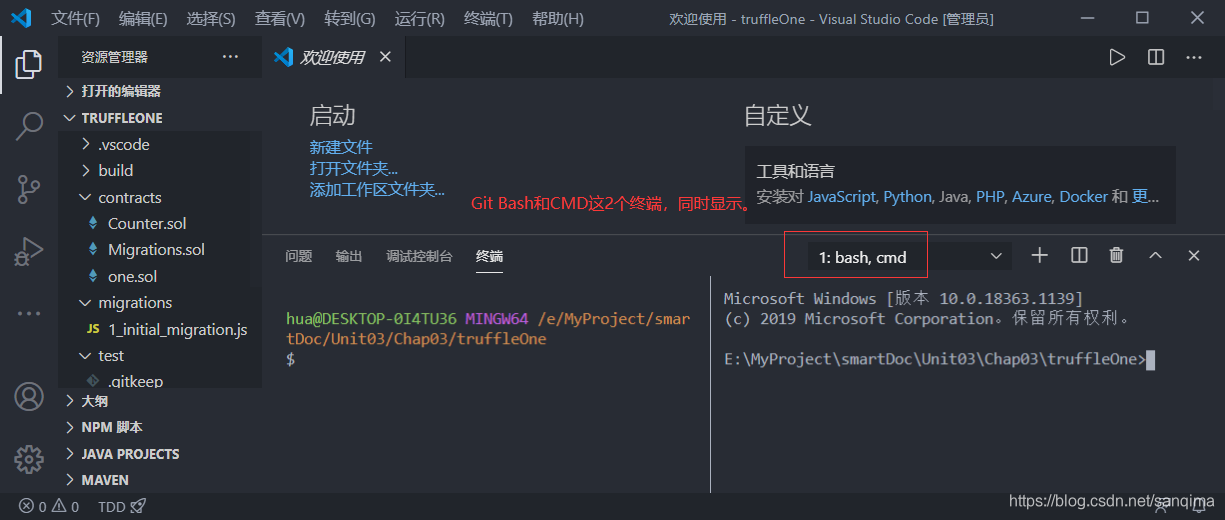The width and height of the screenshot is (1225, 520).
Task: Open the Run and Debug view icon
Action: (x=29, y=251)
